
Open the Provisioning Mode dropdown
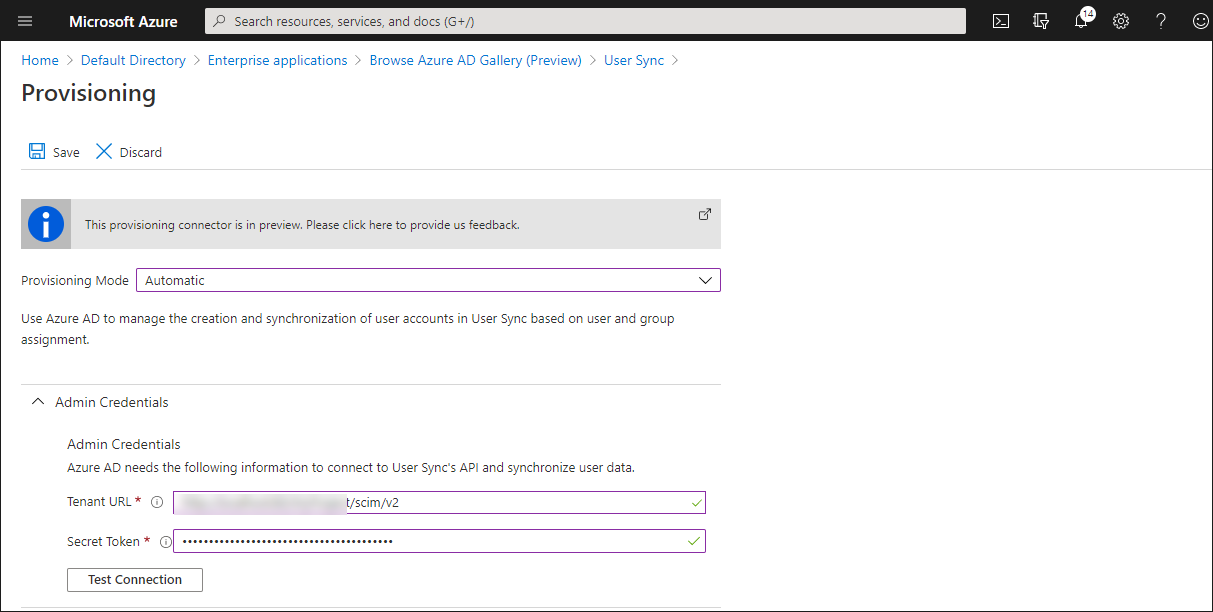[x=428, y=280]
